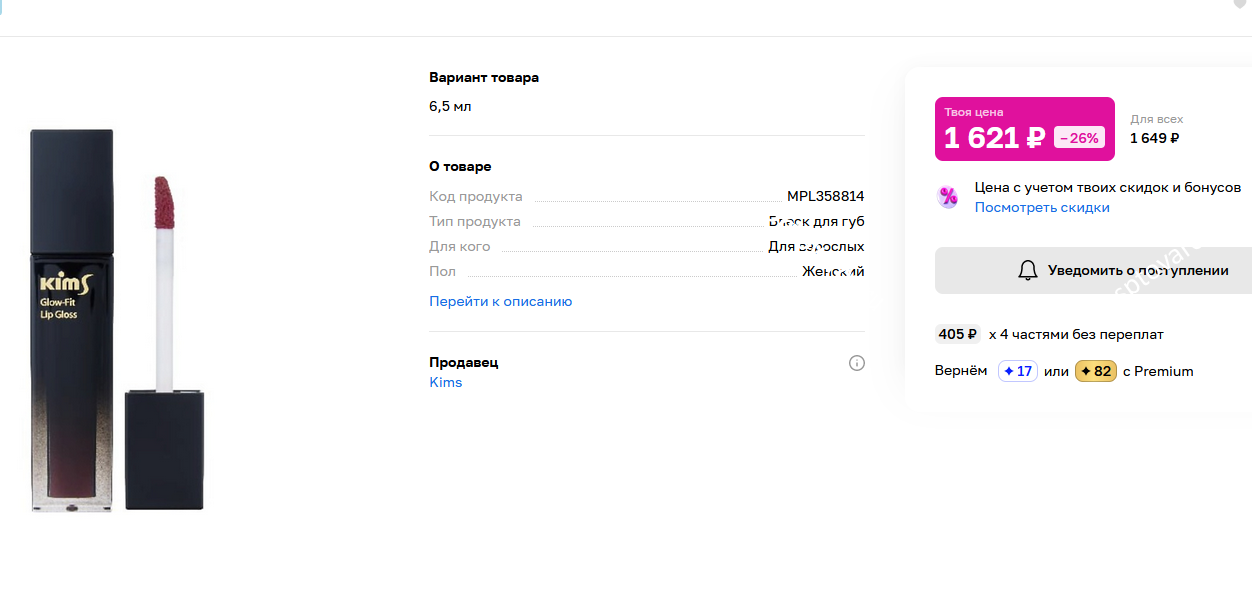Open the Kims seller link
Screen dimensions: 1252x596
(x=446, y=382)
